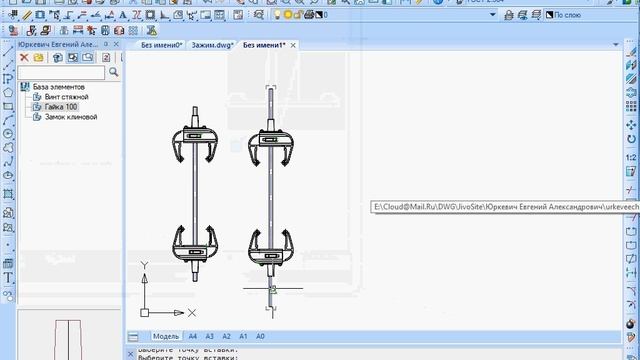The height and width of the screenshot is (360, 640).
Task: Open the A1 layout tab
Action: coord(243,336)
